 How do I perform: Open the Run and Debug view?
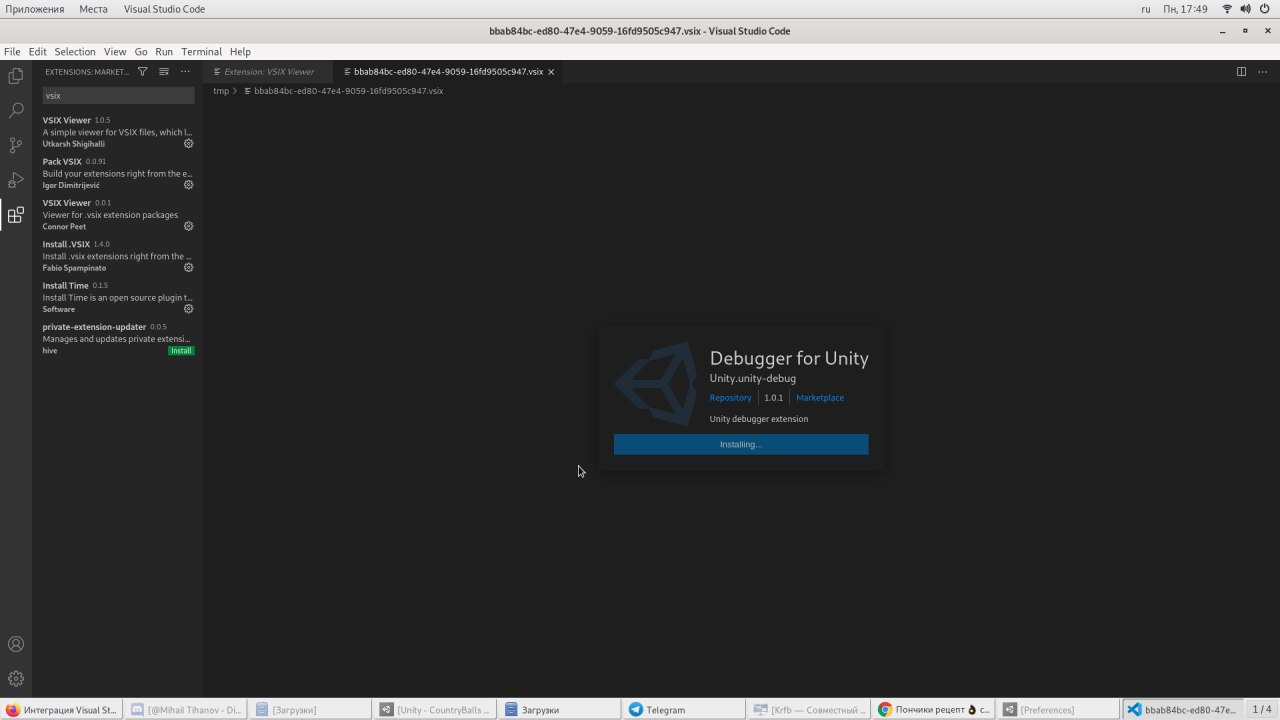[x=16, y=180]
